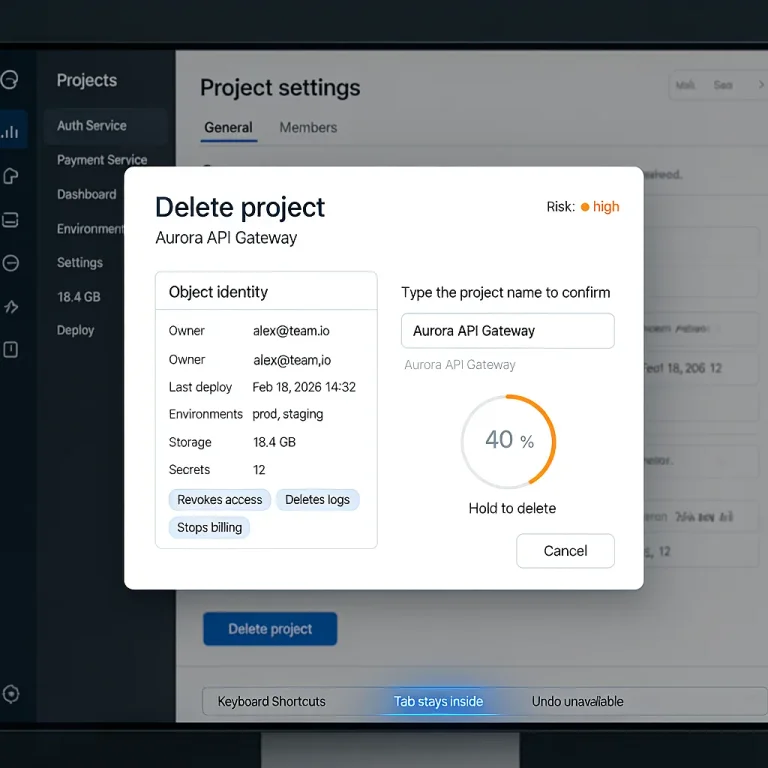Screen dimensions: 768x768
Task: Click the owner email alex@team.io in first row
Action: (x=291, y=331)
